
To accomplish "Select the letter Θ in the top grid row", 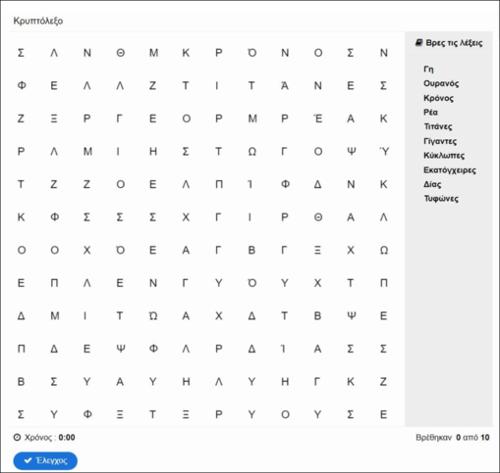I will pyautogui.click(x=120, y=53).
